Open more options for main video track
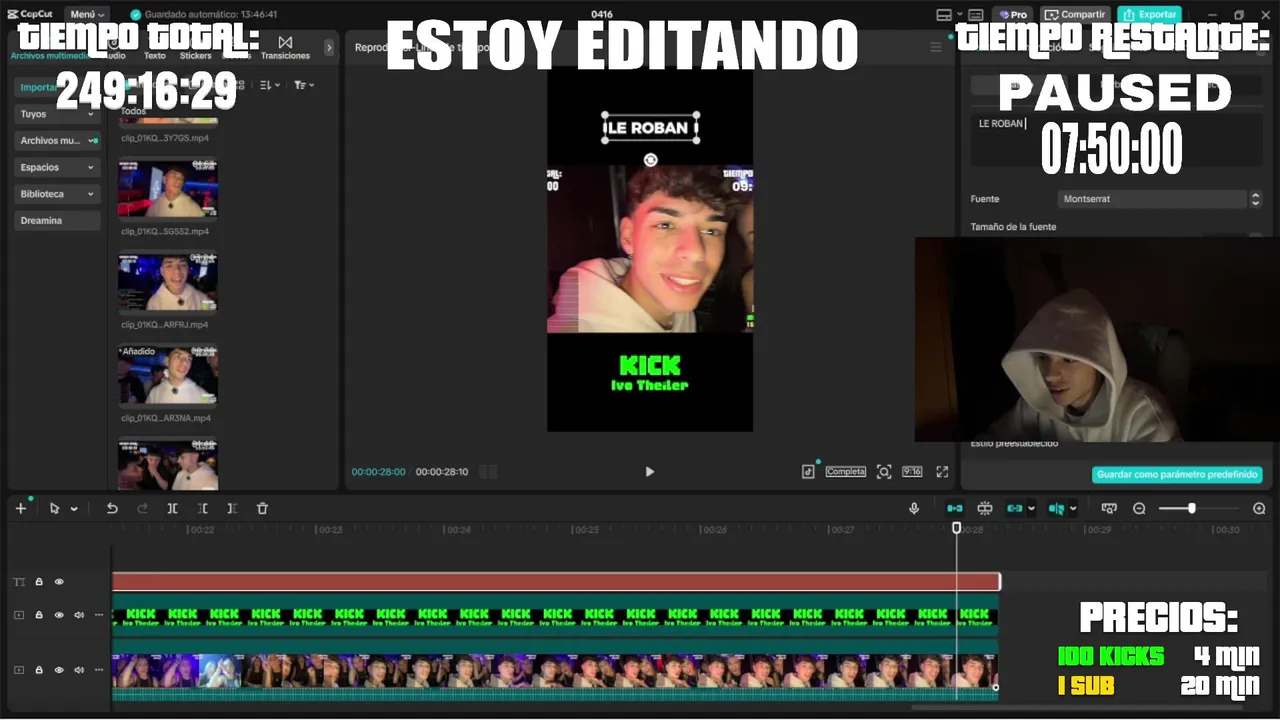Image resolution: width=1280 pixels, height=720 pixels. [x=98, y=670]
